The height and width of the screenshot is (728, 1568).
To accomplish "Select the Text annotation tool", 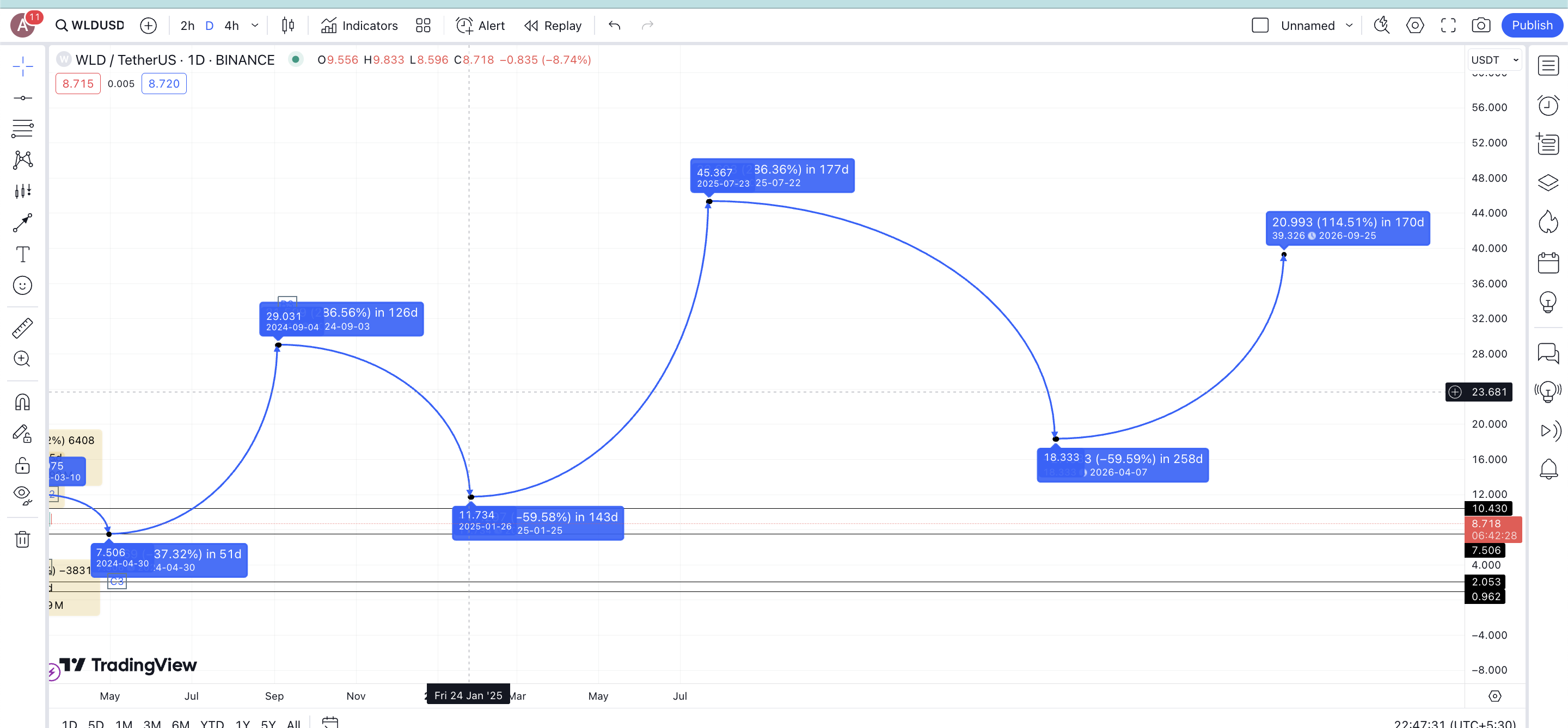I will coord(22,254).
